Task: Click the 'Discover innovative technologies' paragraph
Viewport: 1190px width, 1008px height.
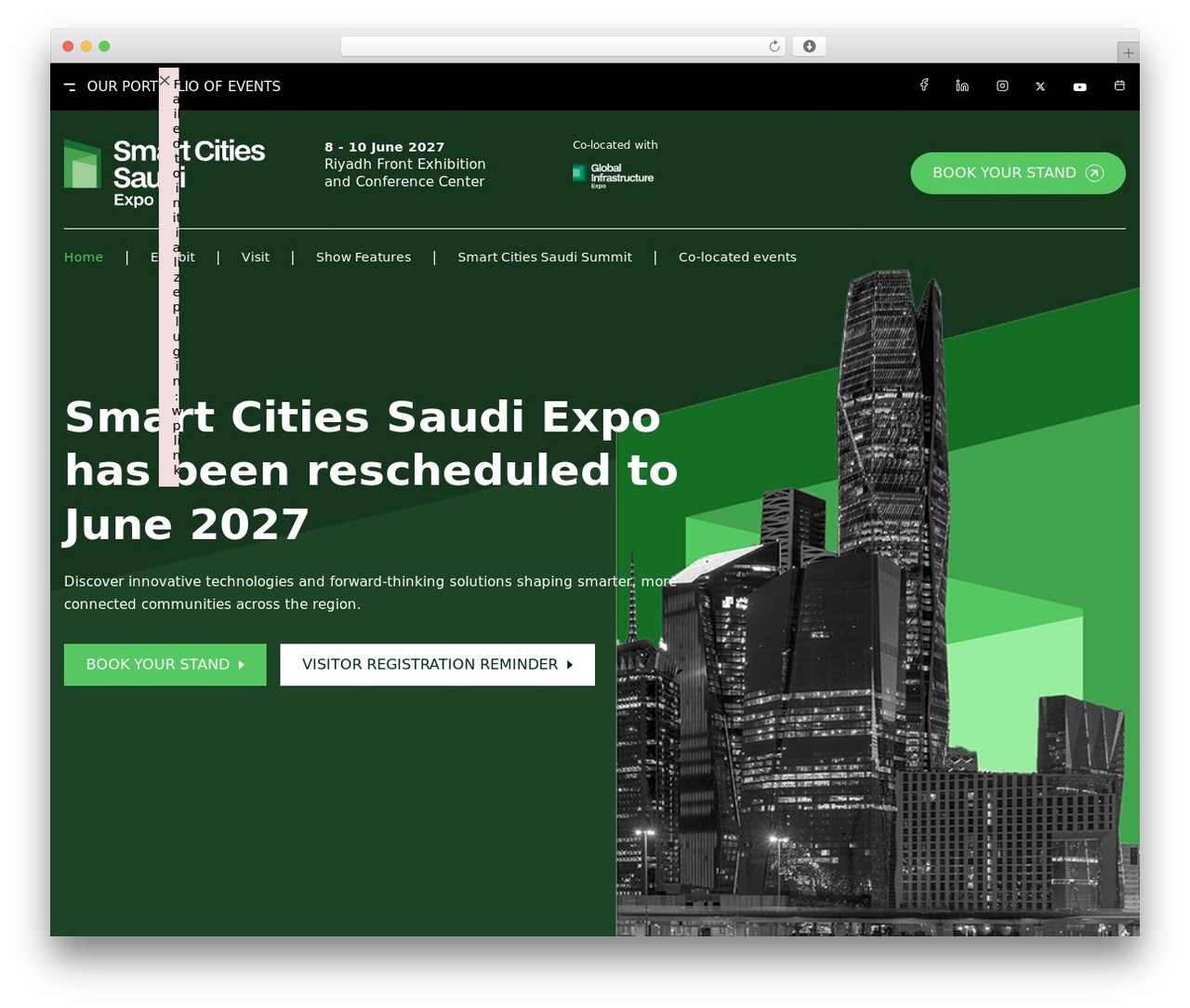Action: 370,593
